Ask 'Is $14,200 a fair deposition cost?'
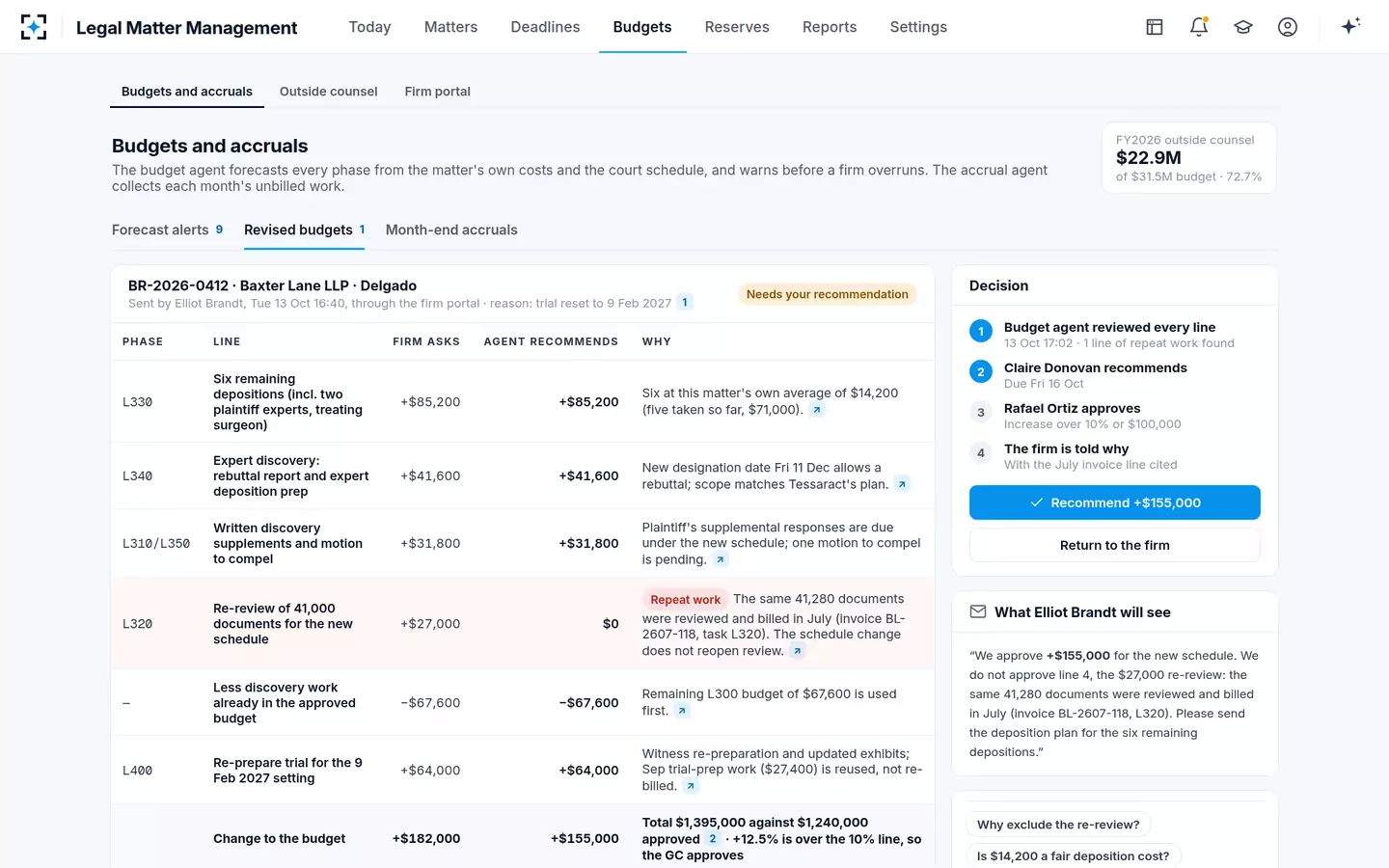This screenshot has height=868, width=1389. pos(1073,855)
